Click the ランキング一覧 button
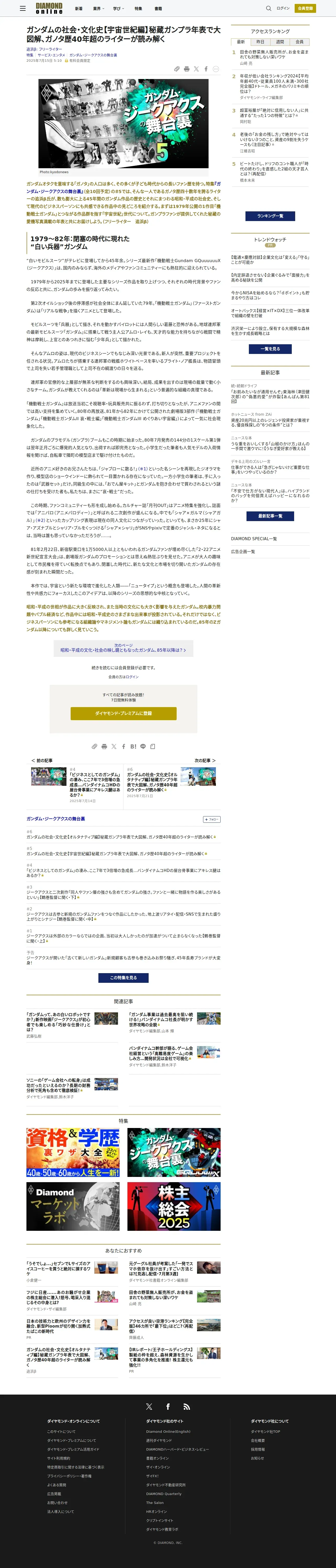This screenshot has width=336, height=1568. coord(270,216)
